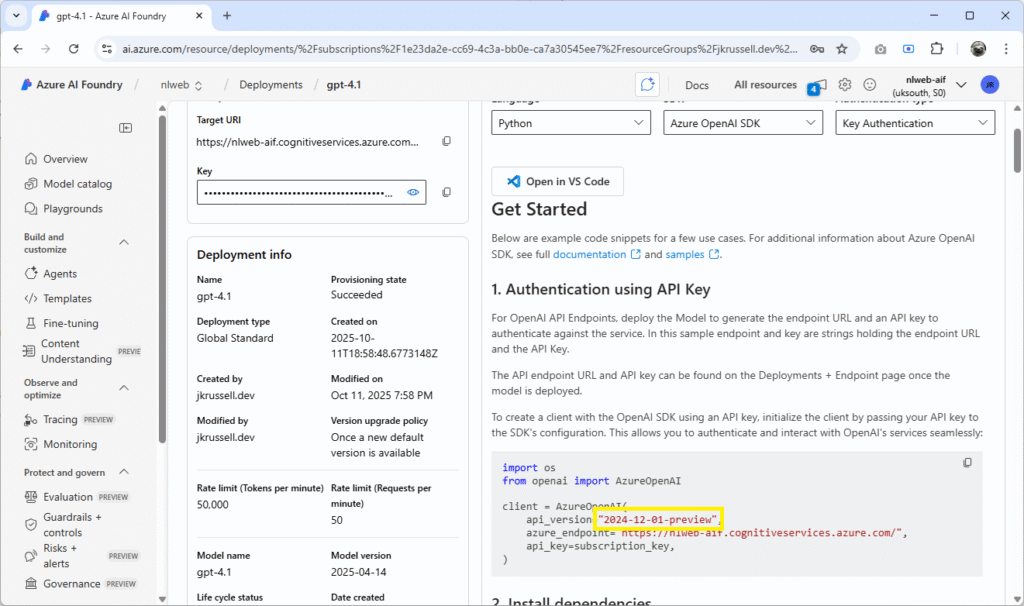Open Tracing under Observe and optimize
The image size is (1024, 606).
click(x=58, y=419)
